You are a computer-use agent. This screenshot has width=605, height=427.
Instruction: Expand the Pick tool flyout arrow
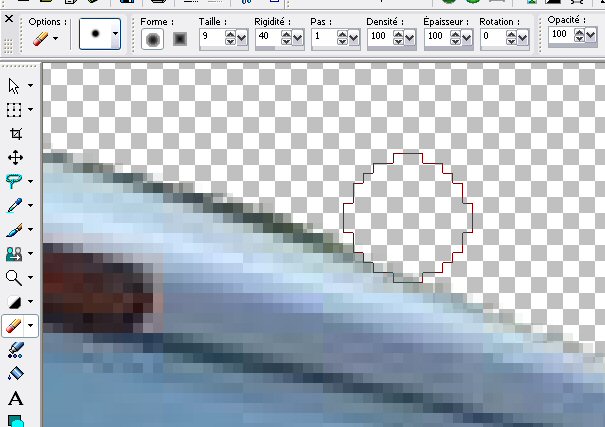click(x=30, y=86)
